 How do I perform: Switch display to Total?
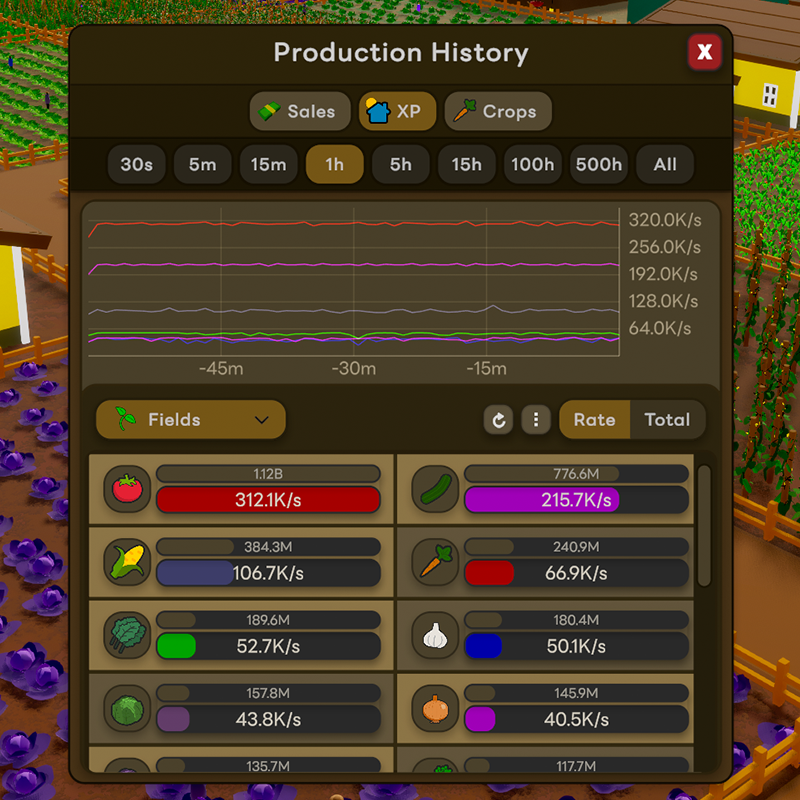(667, 420)
